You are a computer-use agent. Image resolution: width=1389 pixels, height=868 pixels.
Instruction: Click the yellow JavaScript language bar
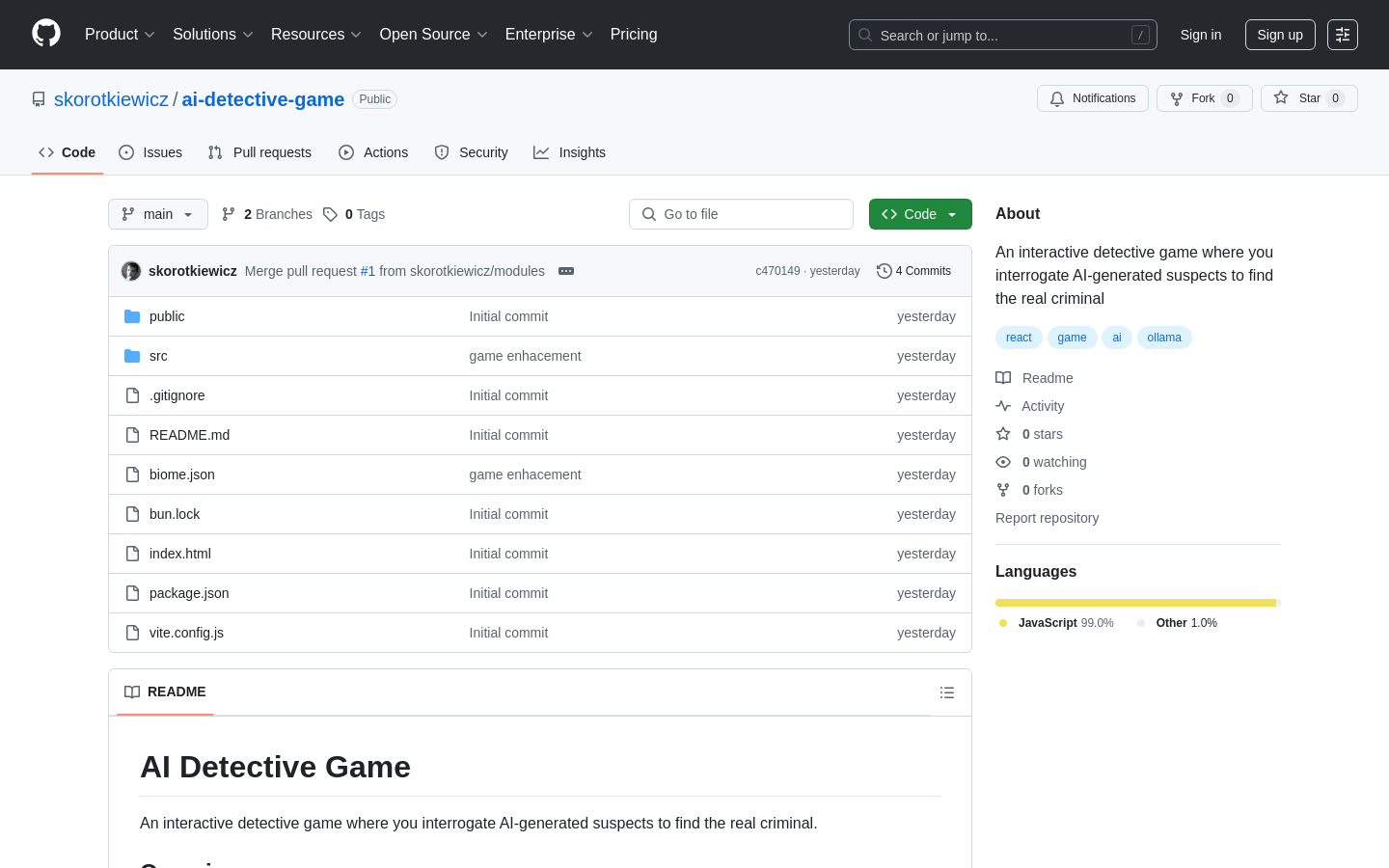click(1135, 603)
